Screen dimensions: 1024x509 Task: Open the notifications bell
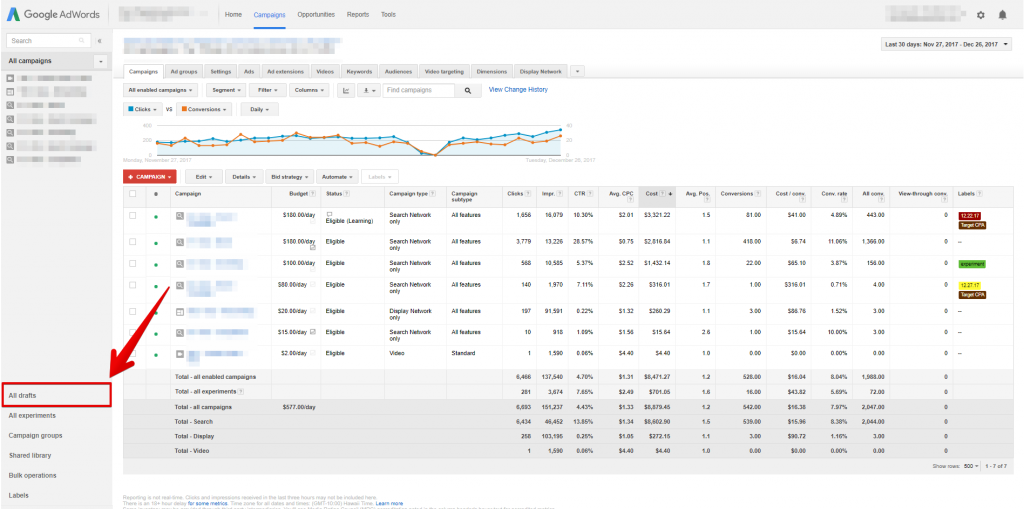(1002, 14)
